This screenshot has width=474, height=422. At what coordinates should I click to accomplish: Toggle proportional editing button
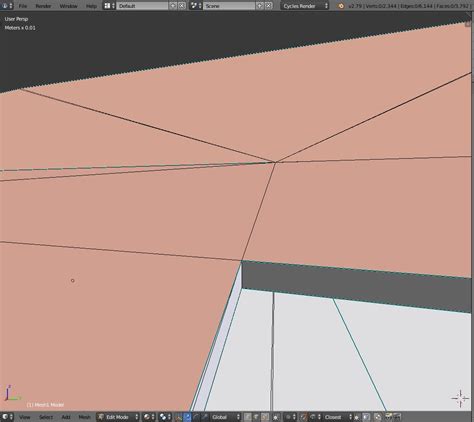289,417
